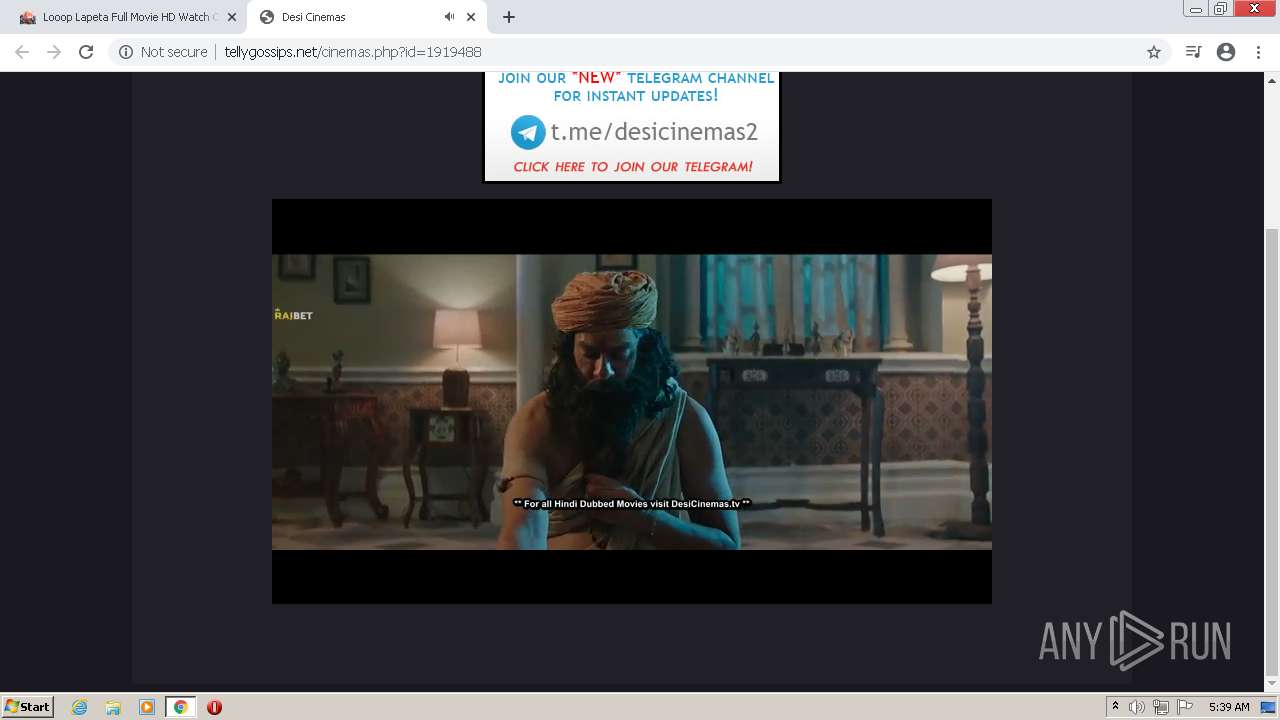
Task: Click the address bar URL tellygossips.net
Action: point(353,52)
